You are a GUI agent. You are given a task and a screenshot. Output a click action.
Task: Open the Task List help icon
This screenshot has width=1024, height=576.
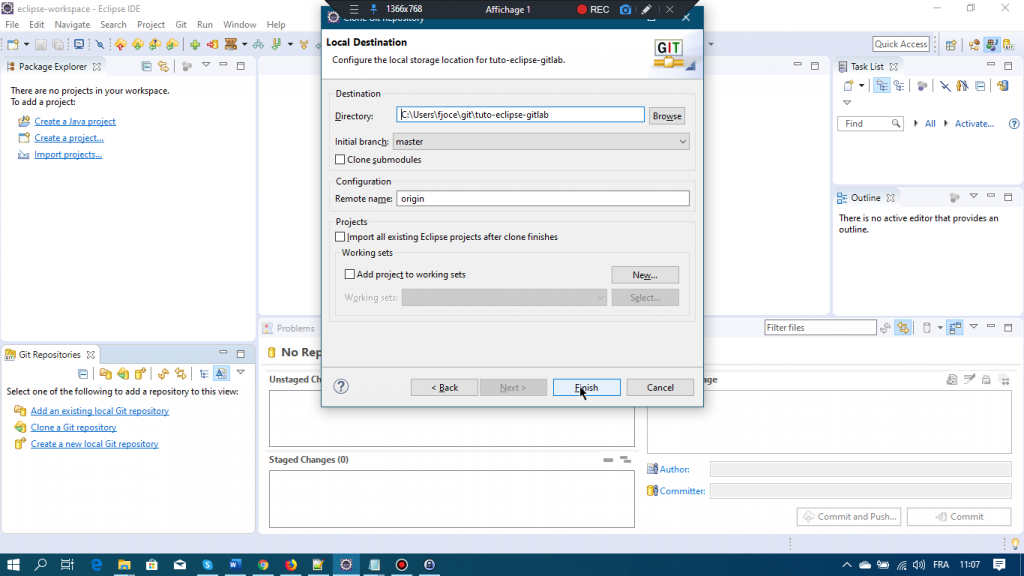tap(1014, 123)
